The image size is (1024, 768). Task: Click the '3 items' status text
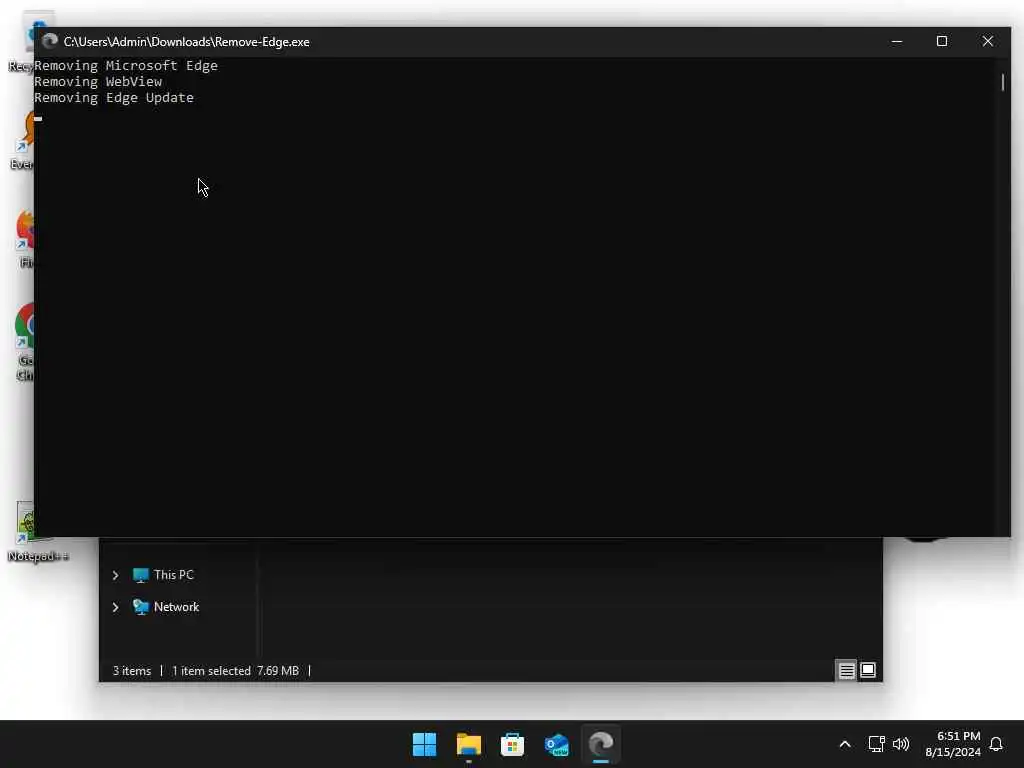coord(132,671)
